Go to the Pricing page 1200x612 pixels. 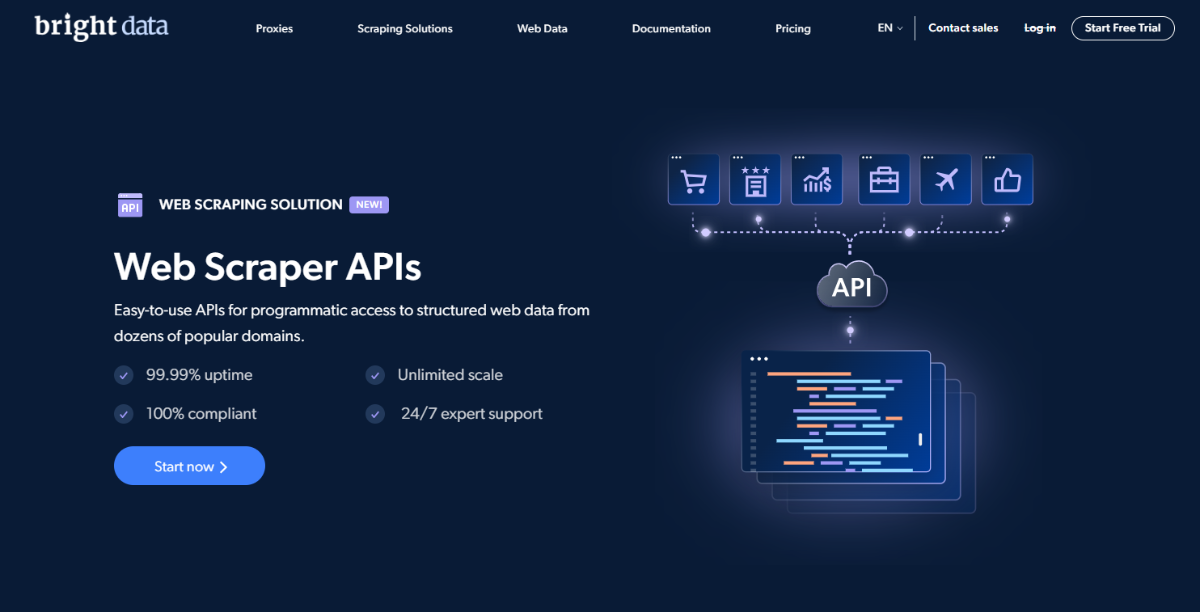tap(793, 29)
